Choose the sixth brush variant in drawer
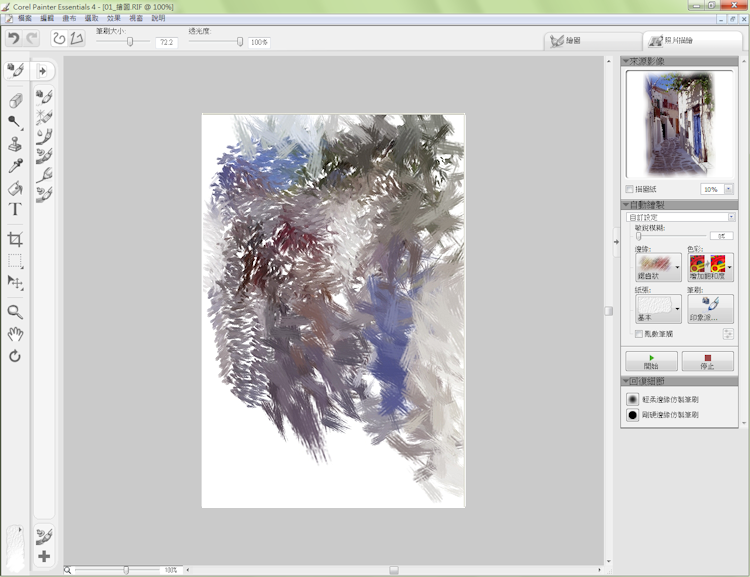Viewport: 750px width, 577px height. [44, 194]
